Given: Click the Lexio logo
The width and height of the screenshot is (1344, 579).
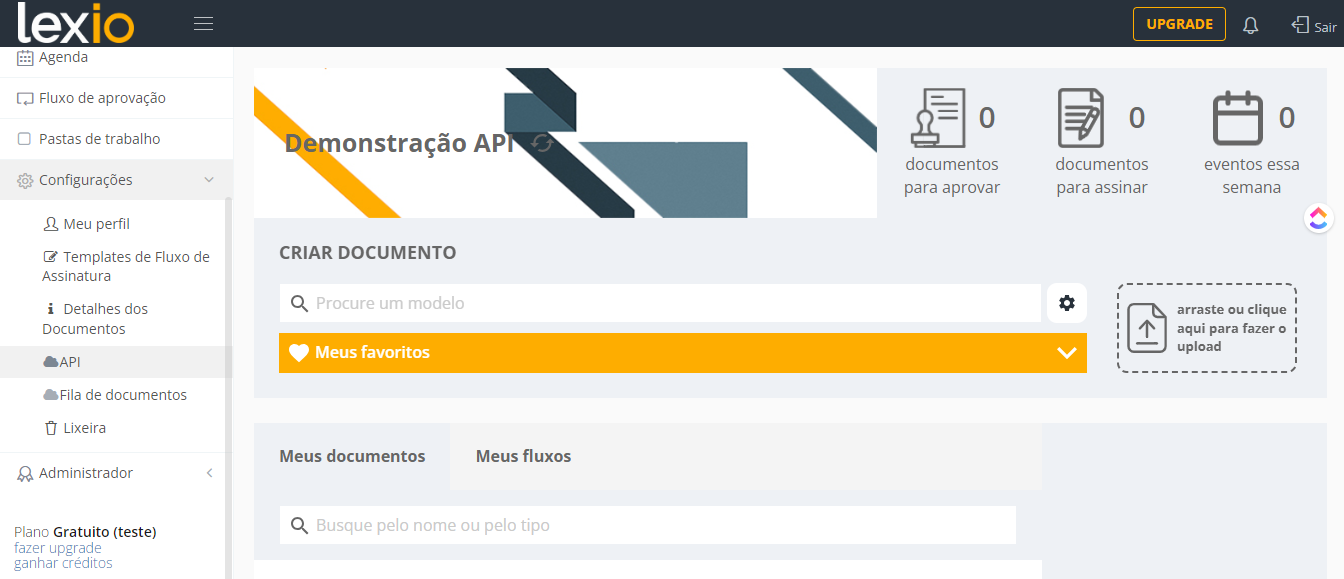Looking at the screenshot, I should pos(75,24).
